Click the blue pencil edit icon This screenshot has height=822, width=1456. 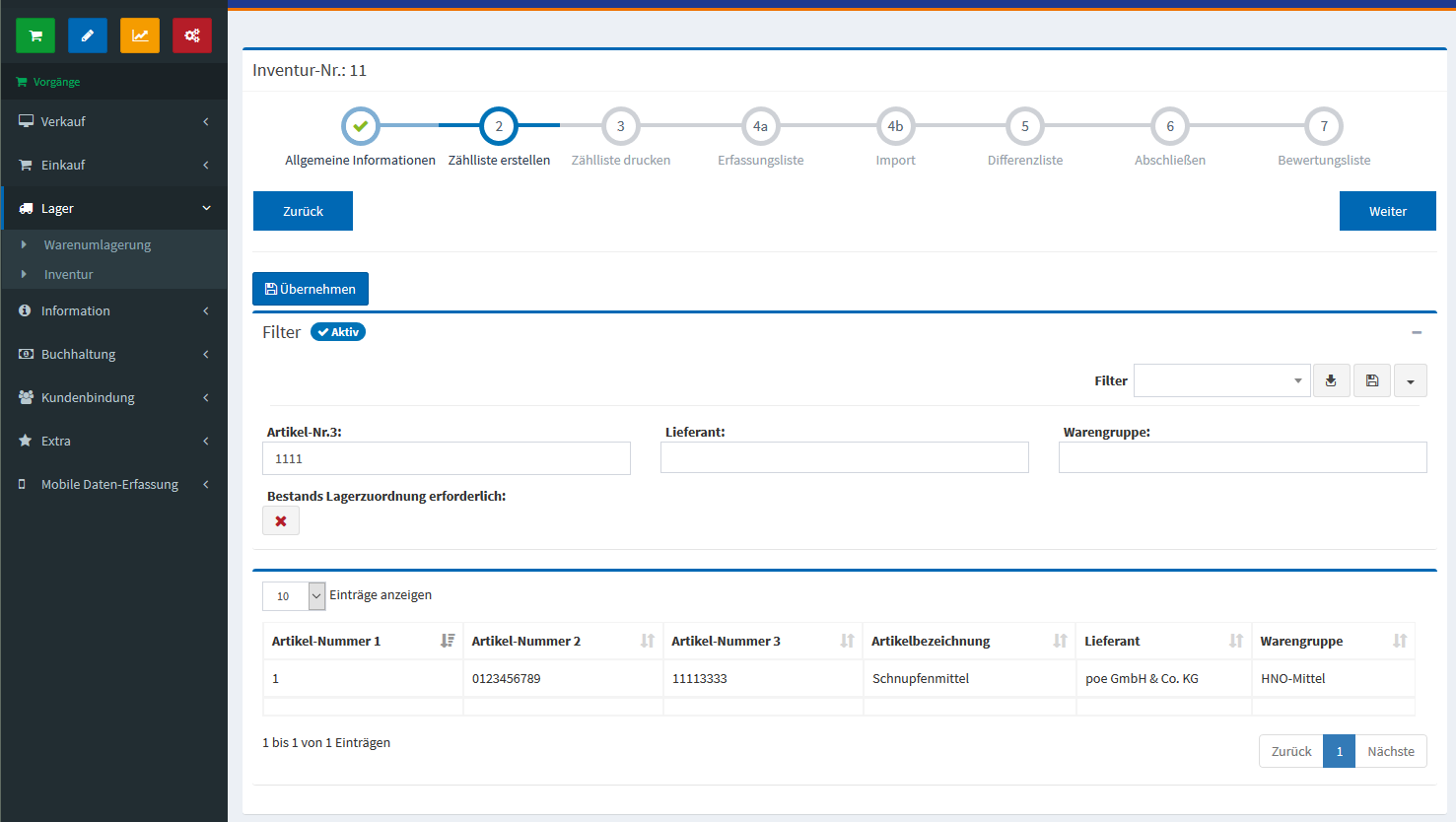[88, 35]
